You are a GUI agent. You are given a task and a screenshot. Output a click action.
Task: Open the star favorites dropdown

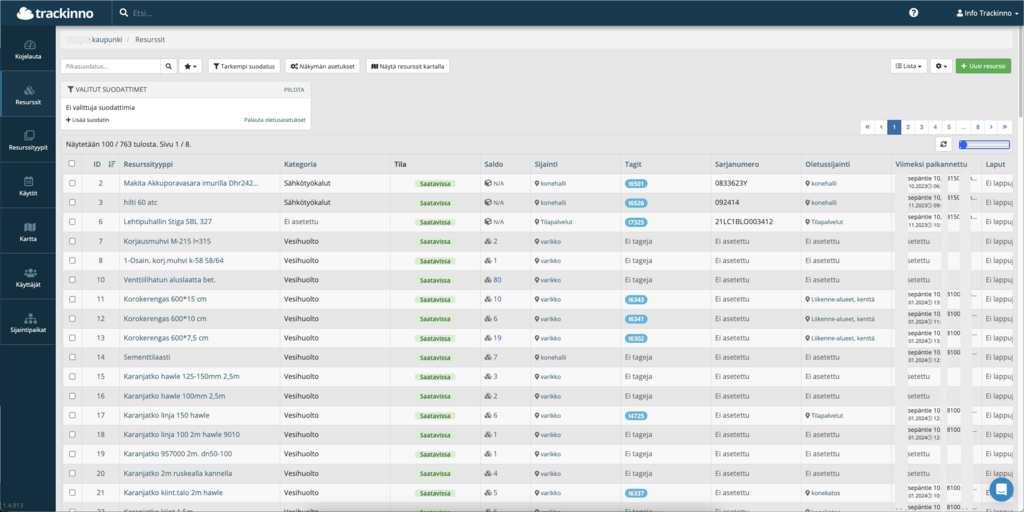(191, 66)
